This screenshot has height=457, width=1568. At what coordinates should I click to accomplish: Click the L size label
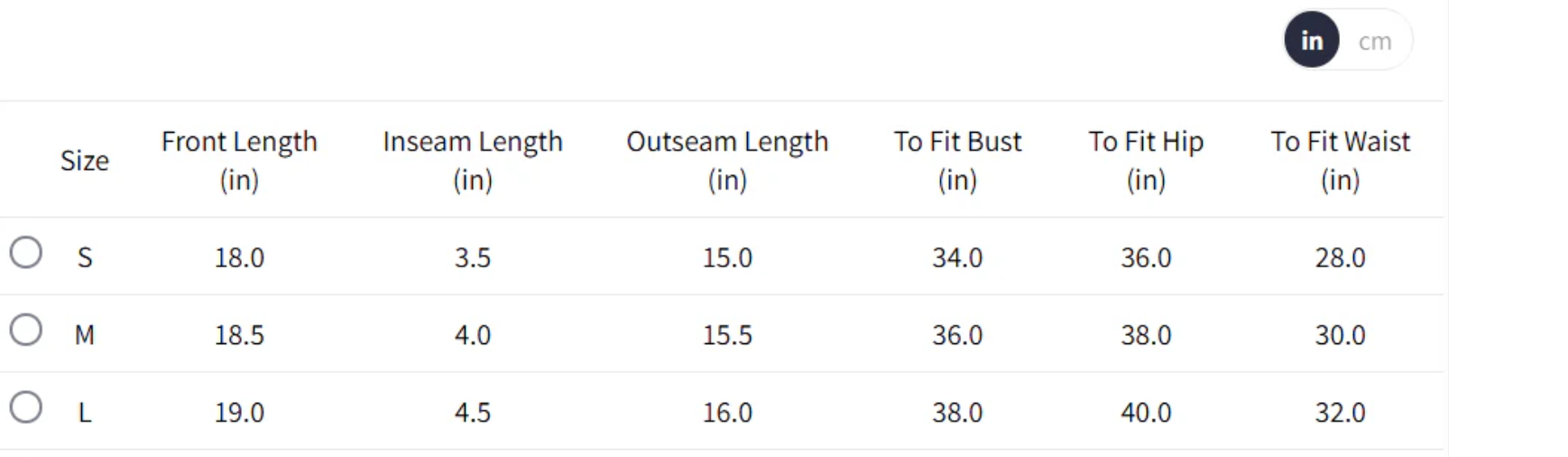[85, 413]
